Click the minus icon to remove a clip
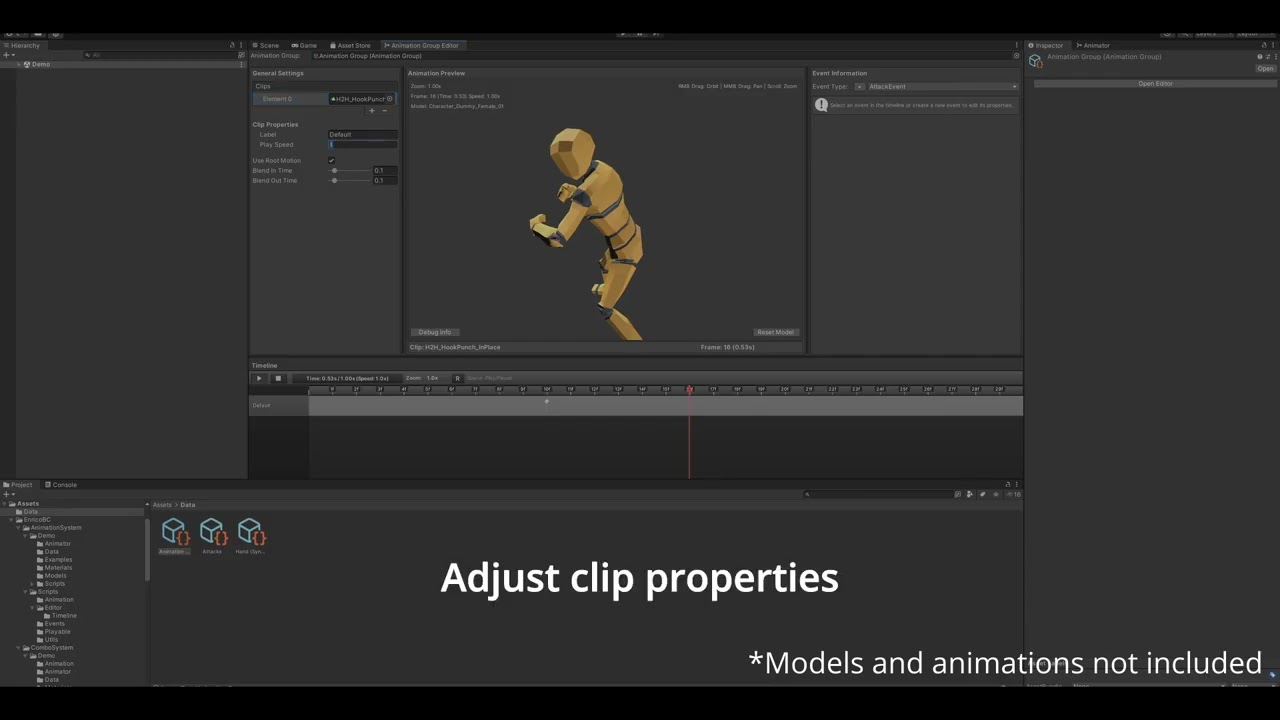 click(x=385, y=111)
